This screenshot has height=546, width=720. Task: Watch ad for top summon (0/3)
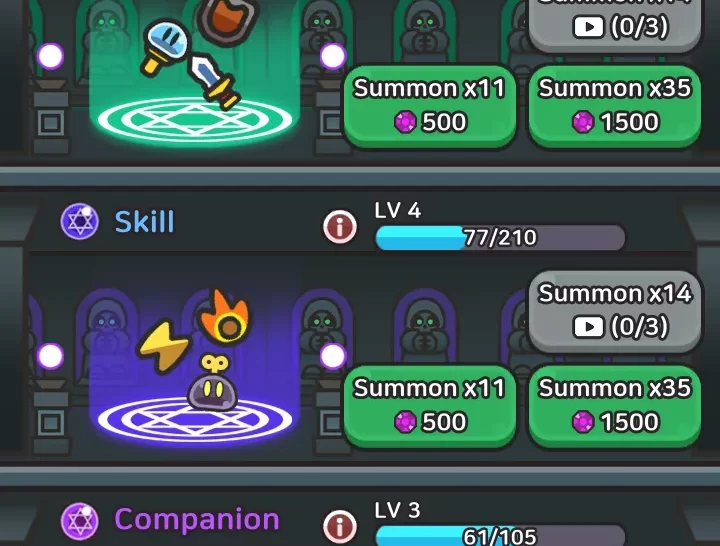point(615,24)
